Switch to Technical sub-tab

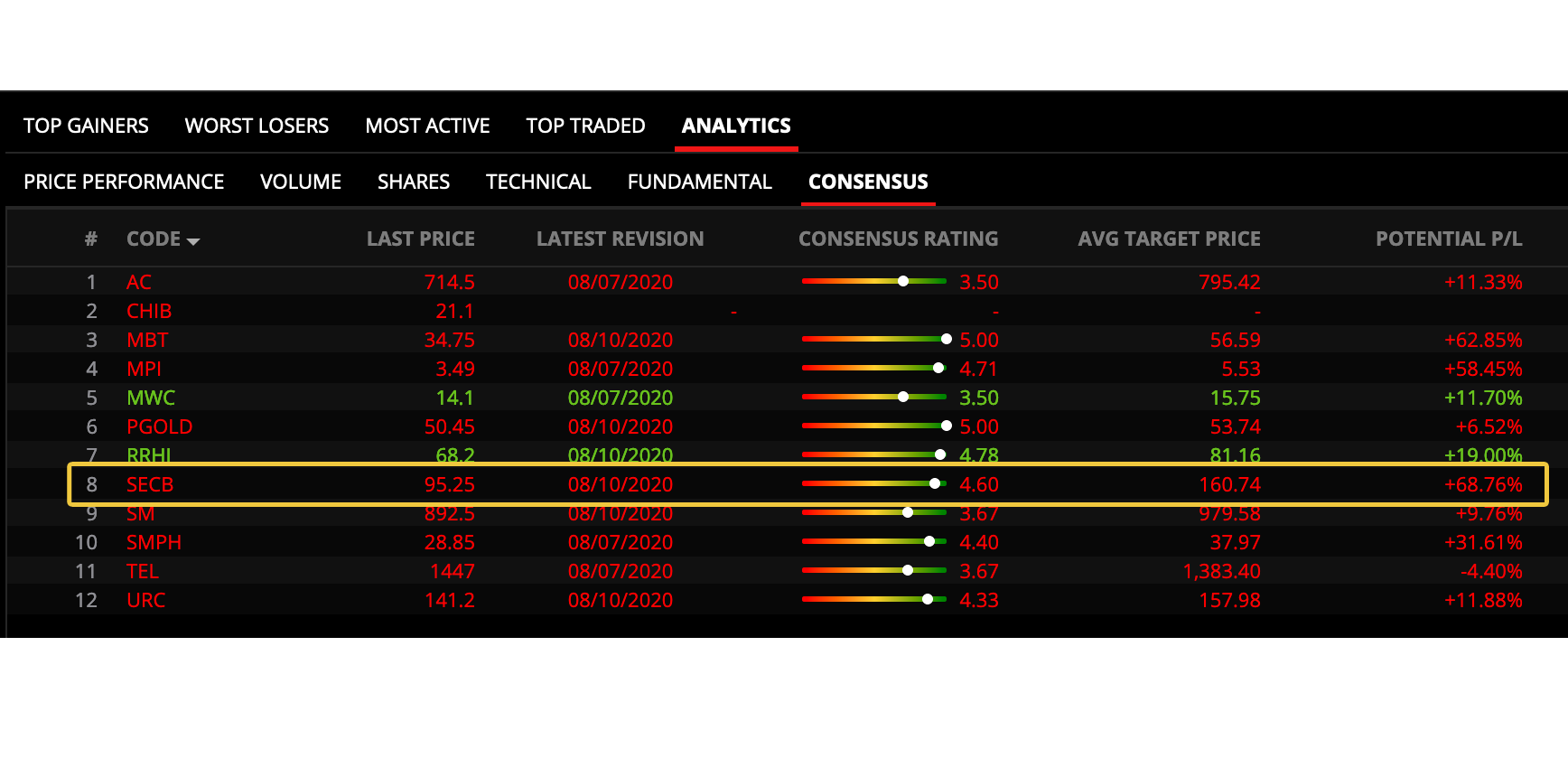coord(538,182)
